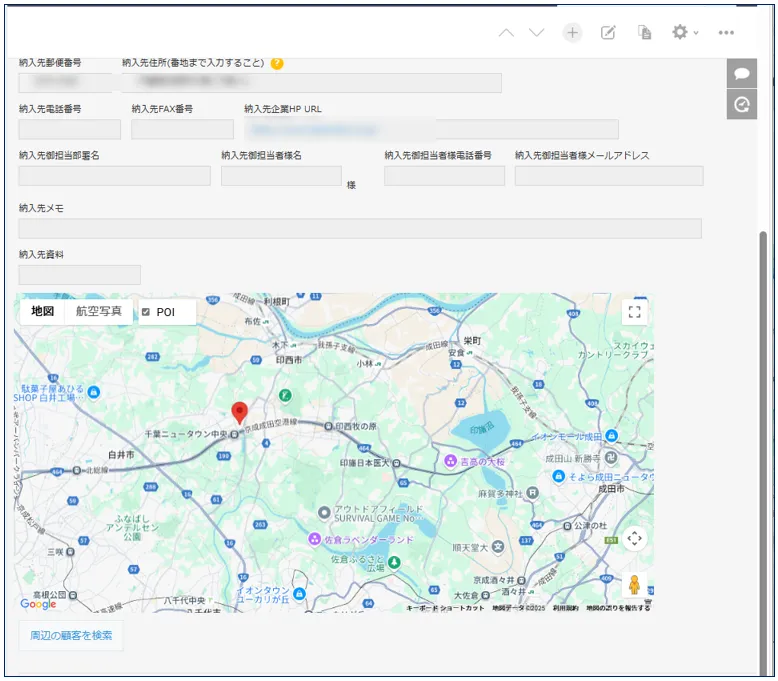Click the 成田市 city label
The image size is (778, 681).
tap(611, 489)
